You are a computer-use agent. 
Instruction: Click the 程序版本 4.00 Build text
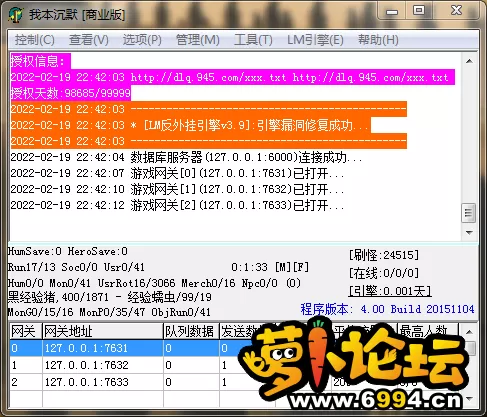click(x=387, y=309)
